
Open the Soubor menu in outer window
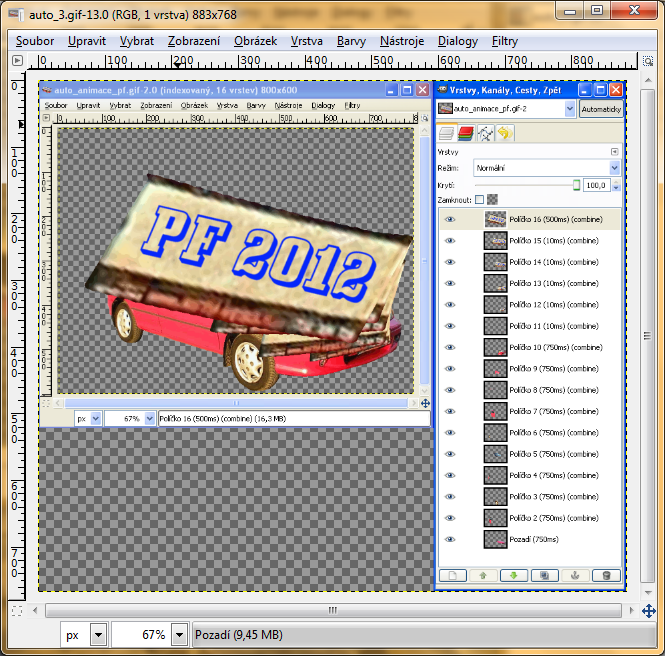click(x=35, y=41)
